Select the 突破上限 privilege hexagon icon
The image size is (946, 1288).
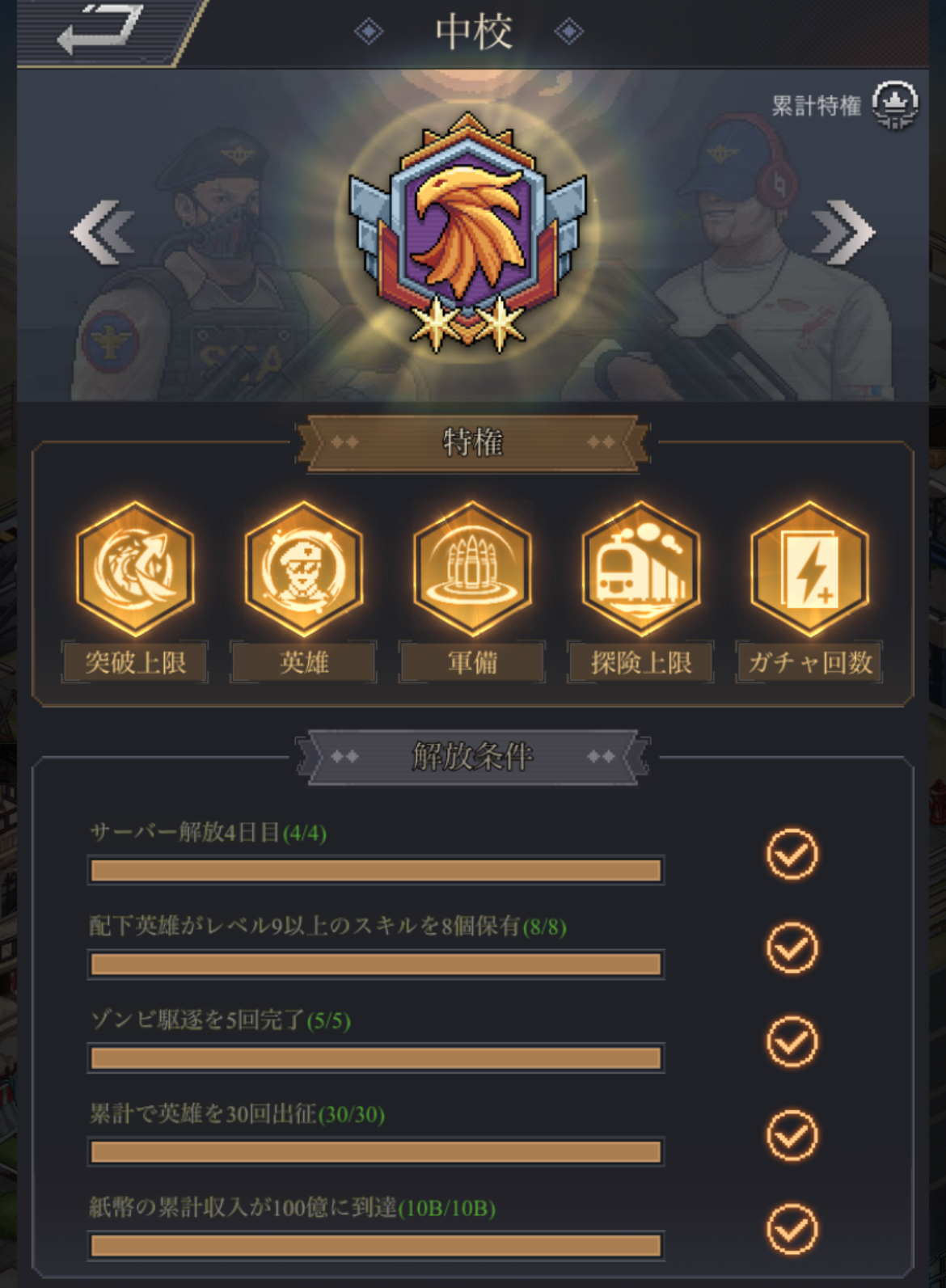pos(135,568)
